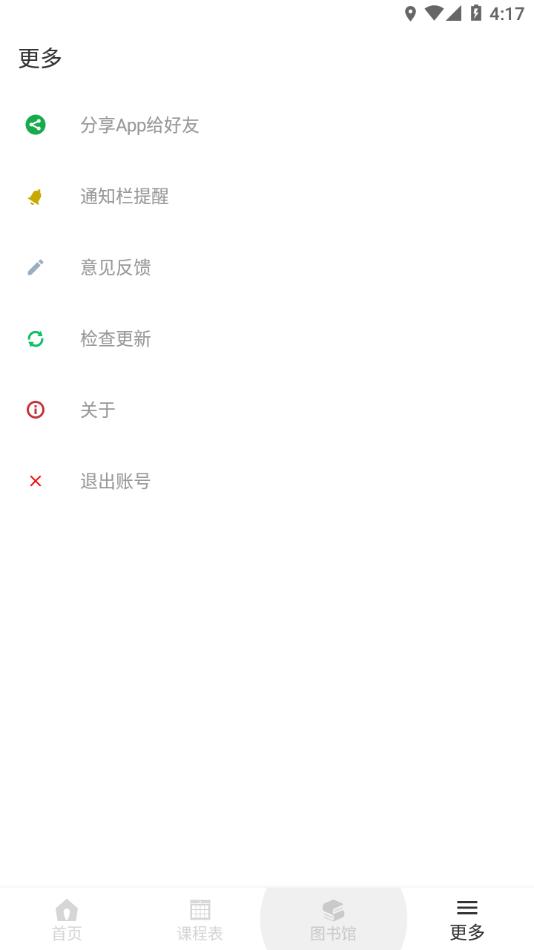Viewport: 534px width, 950px height.
Task: Tap the yellow bell notification icon
Action: (x=35, y=196)
